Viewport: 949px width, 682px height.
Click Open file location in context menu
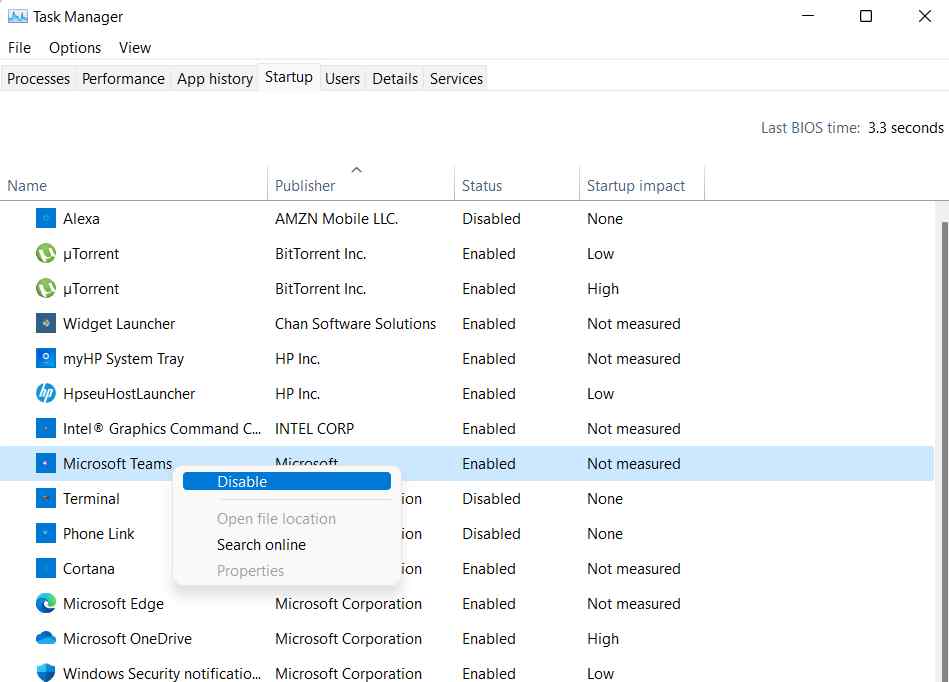(x=276, y=519)
